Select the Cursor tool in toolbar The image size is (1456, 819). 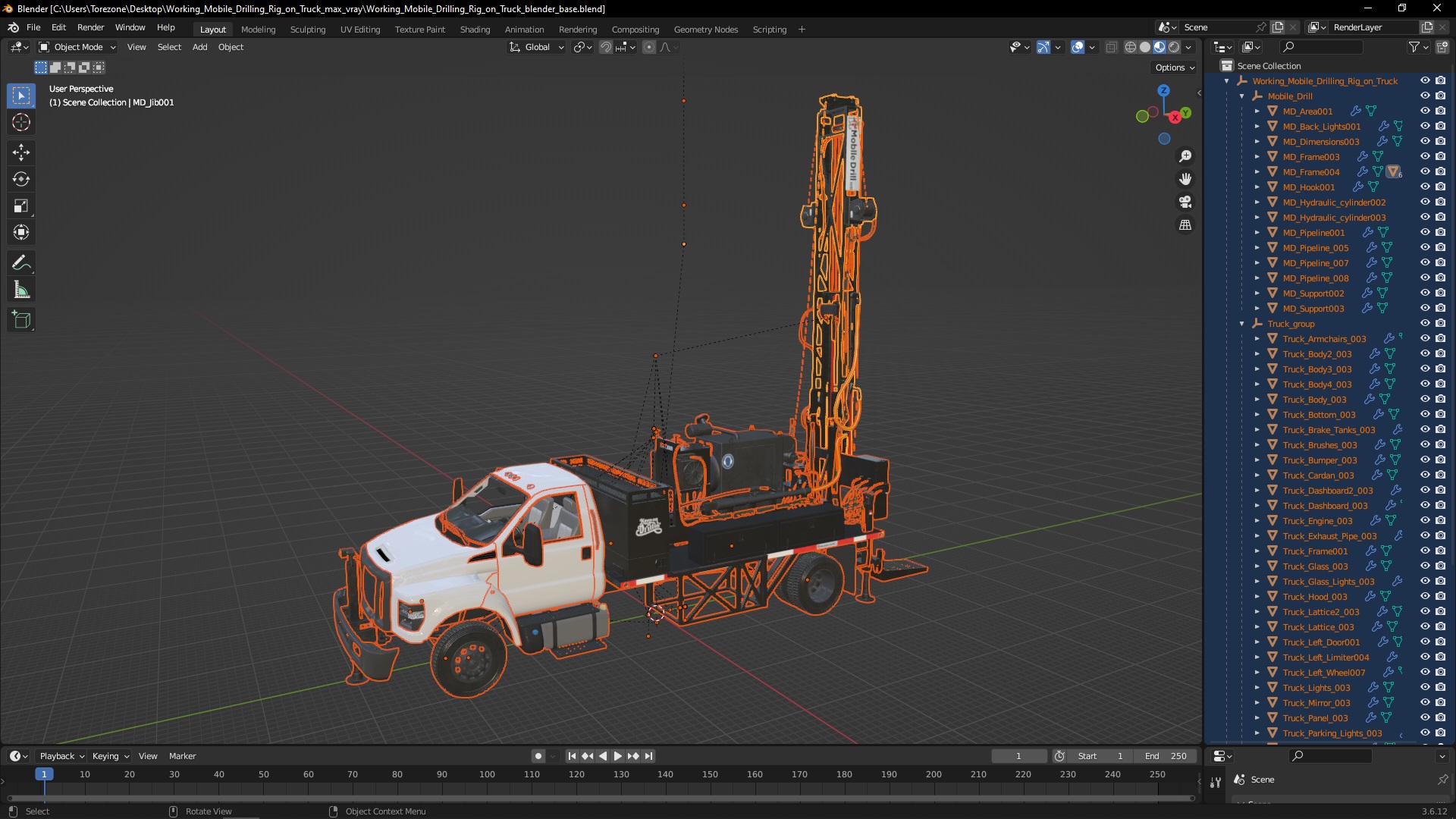tap(21, 122)
